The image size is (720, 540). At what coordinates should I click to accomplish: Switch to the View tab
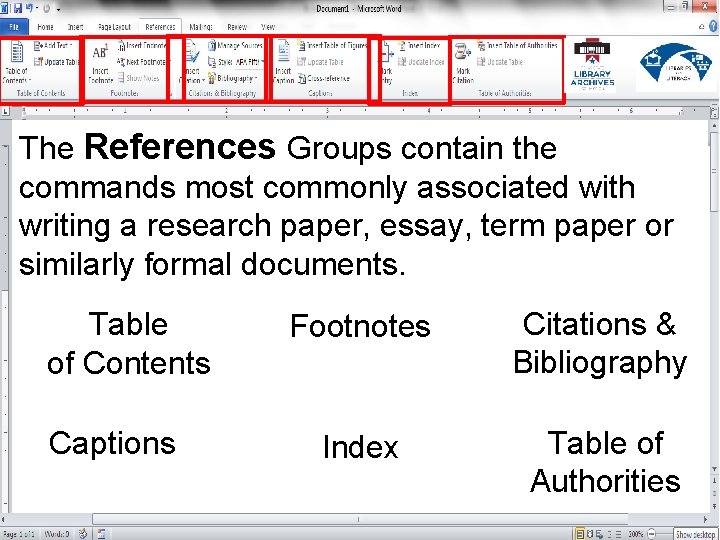[x=268, y=27]
